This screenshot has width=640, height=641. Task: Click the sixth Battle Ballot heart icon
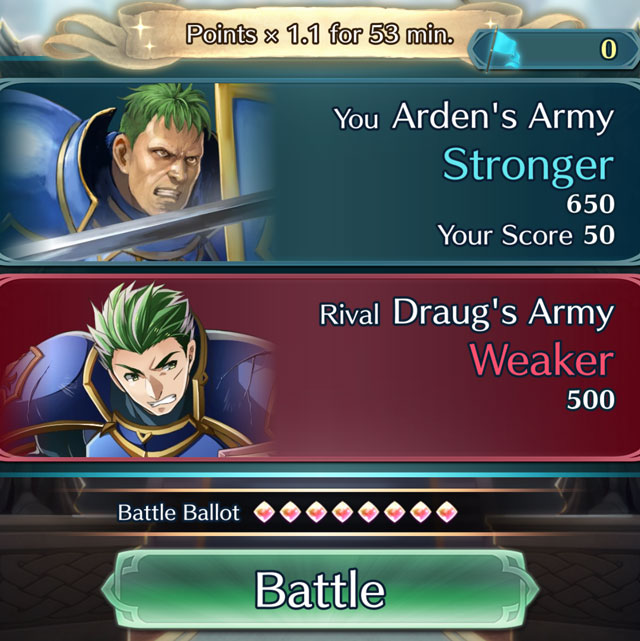395,512
